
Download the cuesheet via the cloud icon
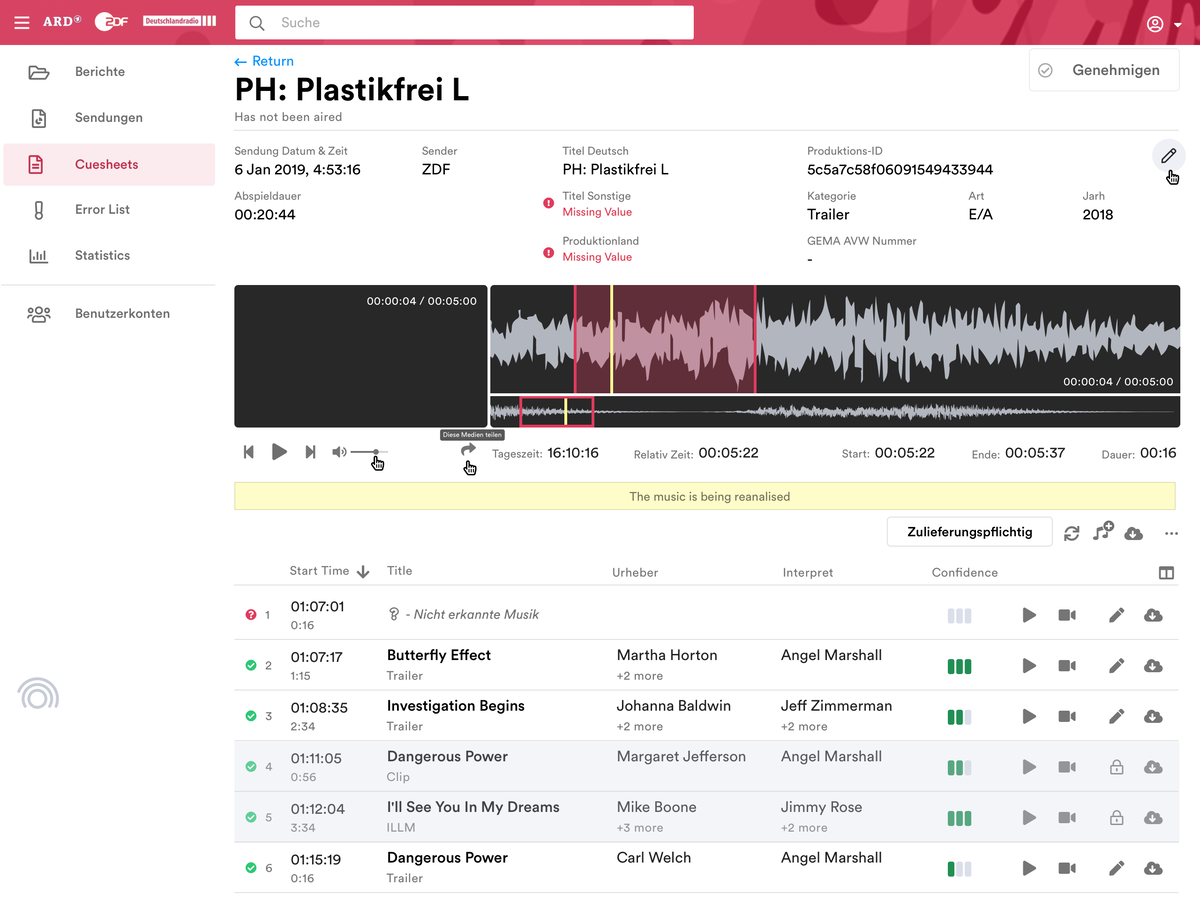click(x=1133, y=532)
